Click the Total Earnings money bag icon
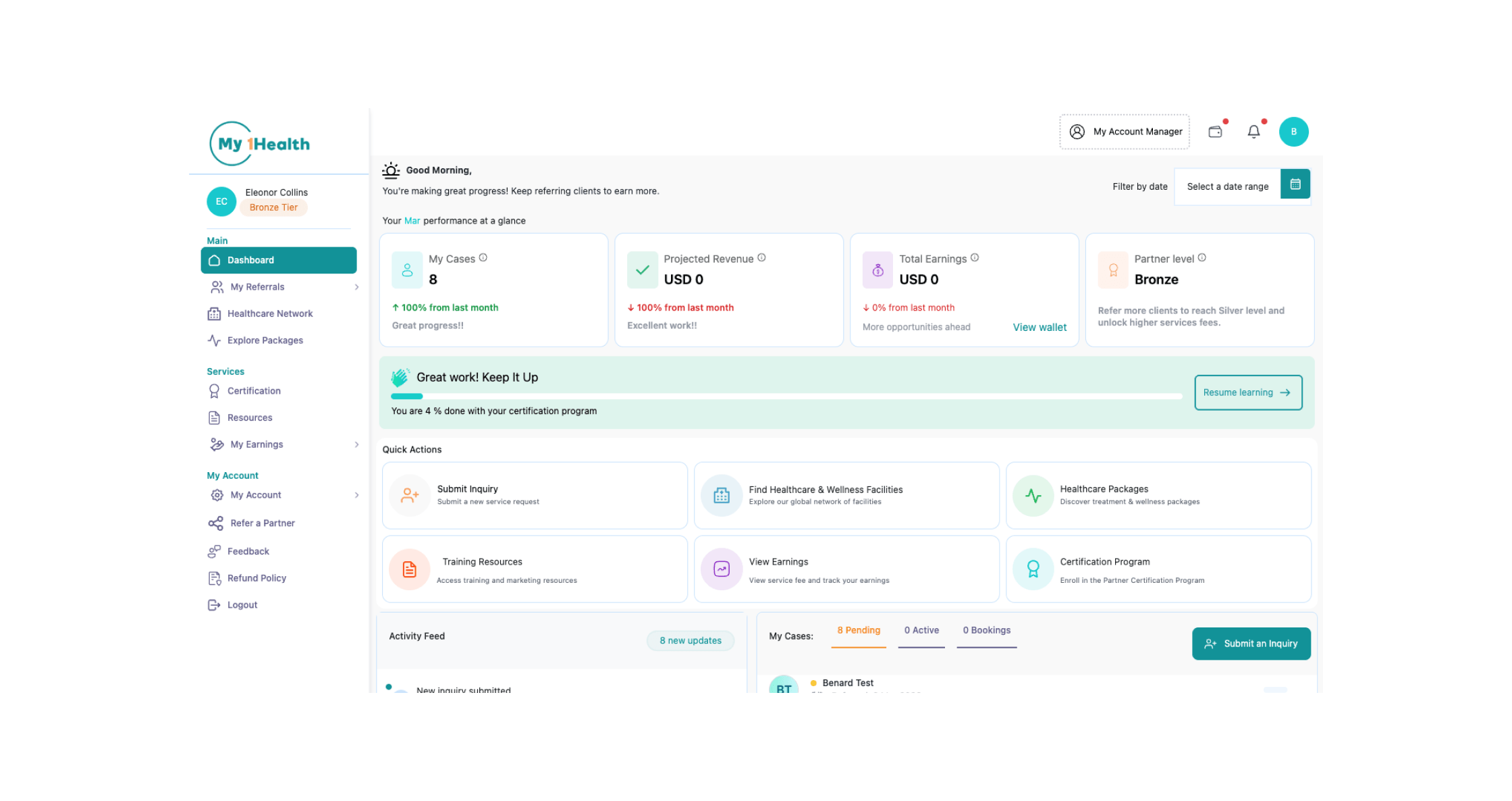1512x801 pixels. (x=878, y=270)
